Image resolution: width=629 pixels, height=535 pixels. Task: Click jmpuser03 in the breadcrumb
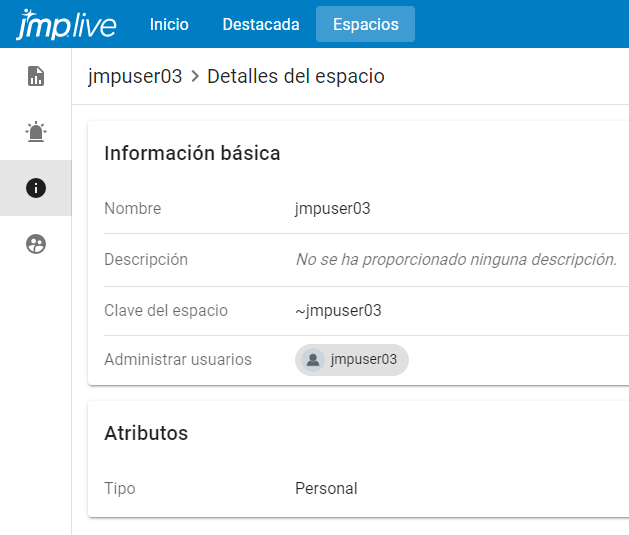pos(135,76)
